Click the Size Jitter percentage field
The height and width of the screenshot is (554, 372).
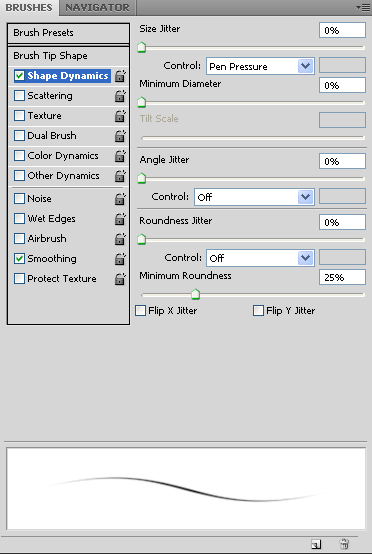click(x=342, y=30)
